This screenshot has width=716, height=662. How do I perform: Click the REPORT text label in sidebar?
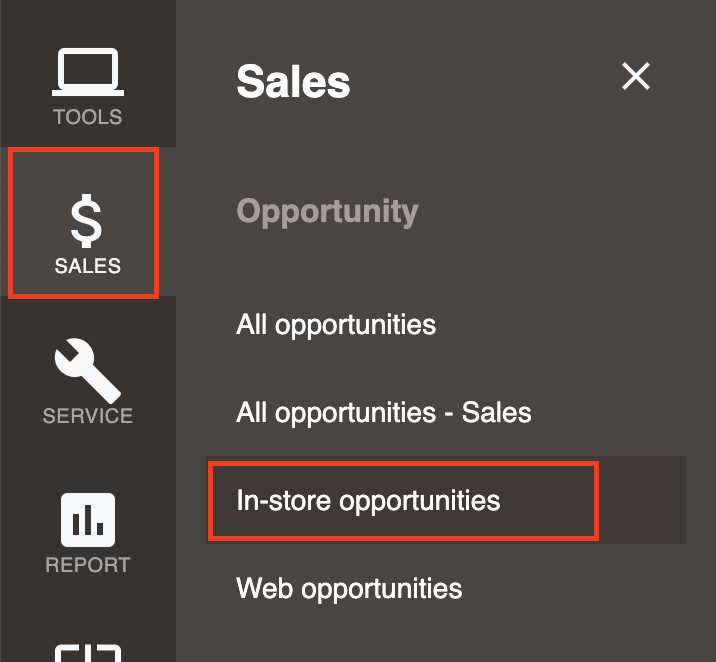coord(88,565)
